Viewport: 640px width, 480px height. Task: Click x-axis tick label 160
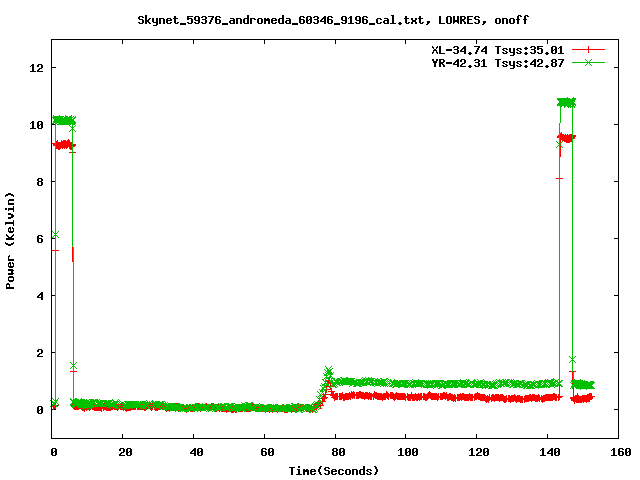click(620, 452)
